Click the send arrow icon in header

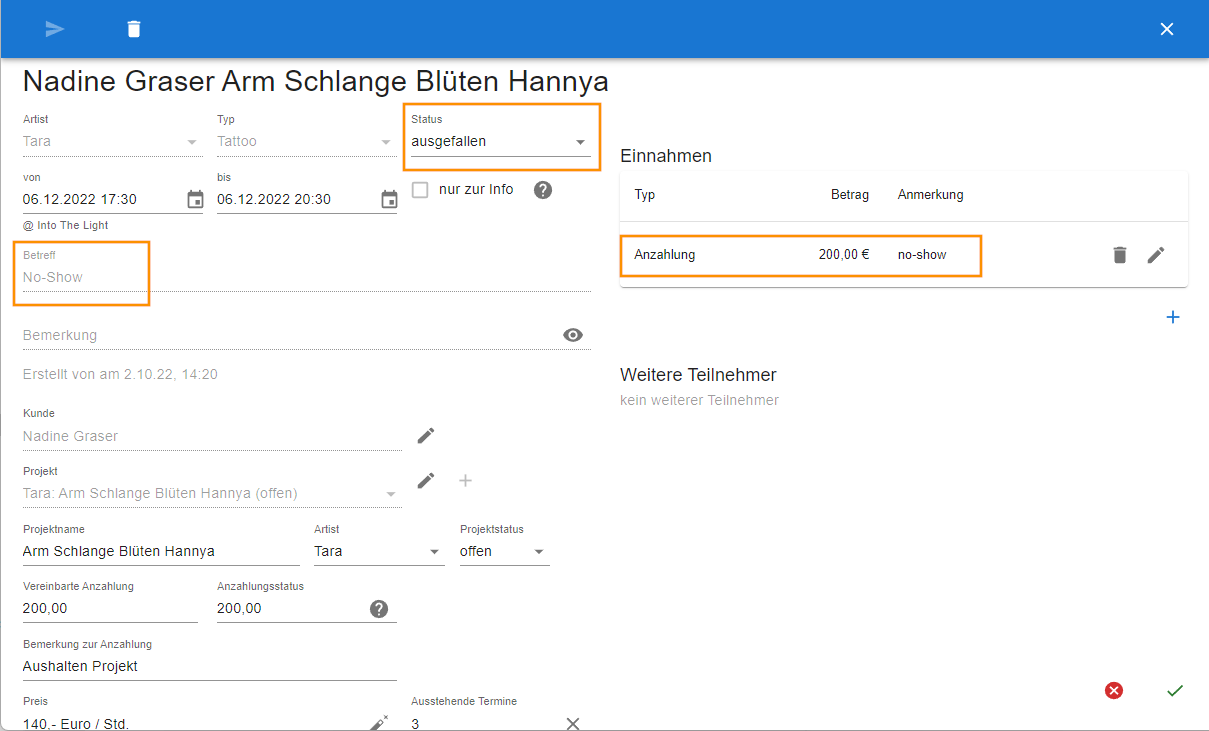55,29
